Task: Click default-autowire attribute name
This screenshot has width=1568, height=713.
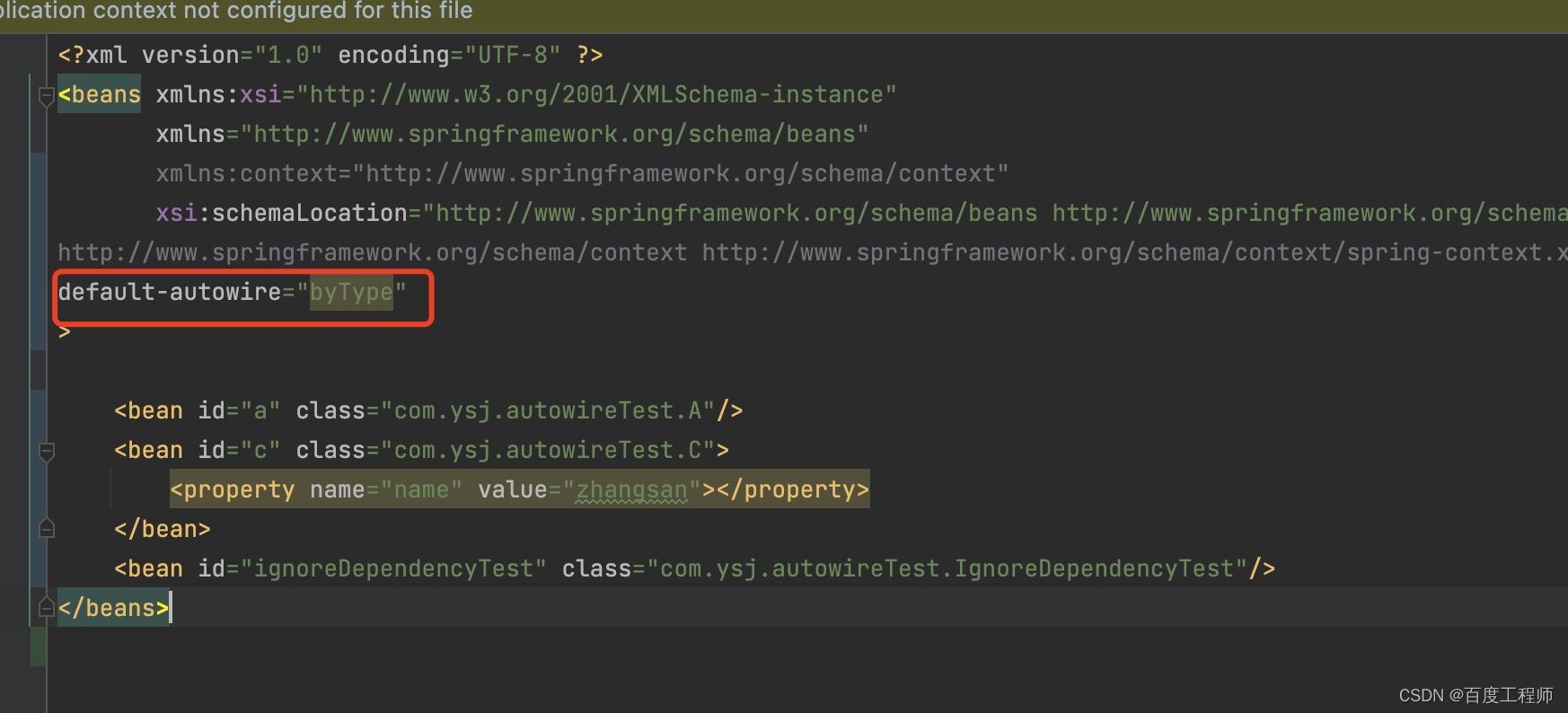Action: pyautogui.click(x=170, y=292)
